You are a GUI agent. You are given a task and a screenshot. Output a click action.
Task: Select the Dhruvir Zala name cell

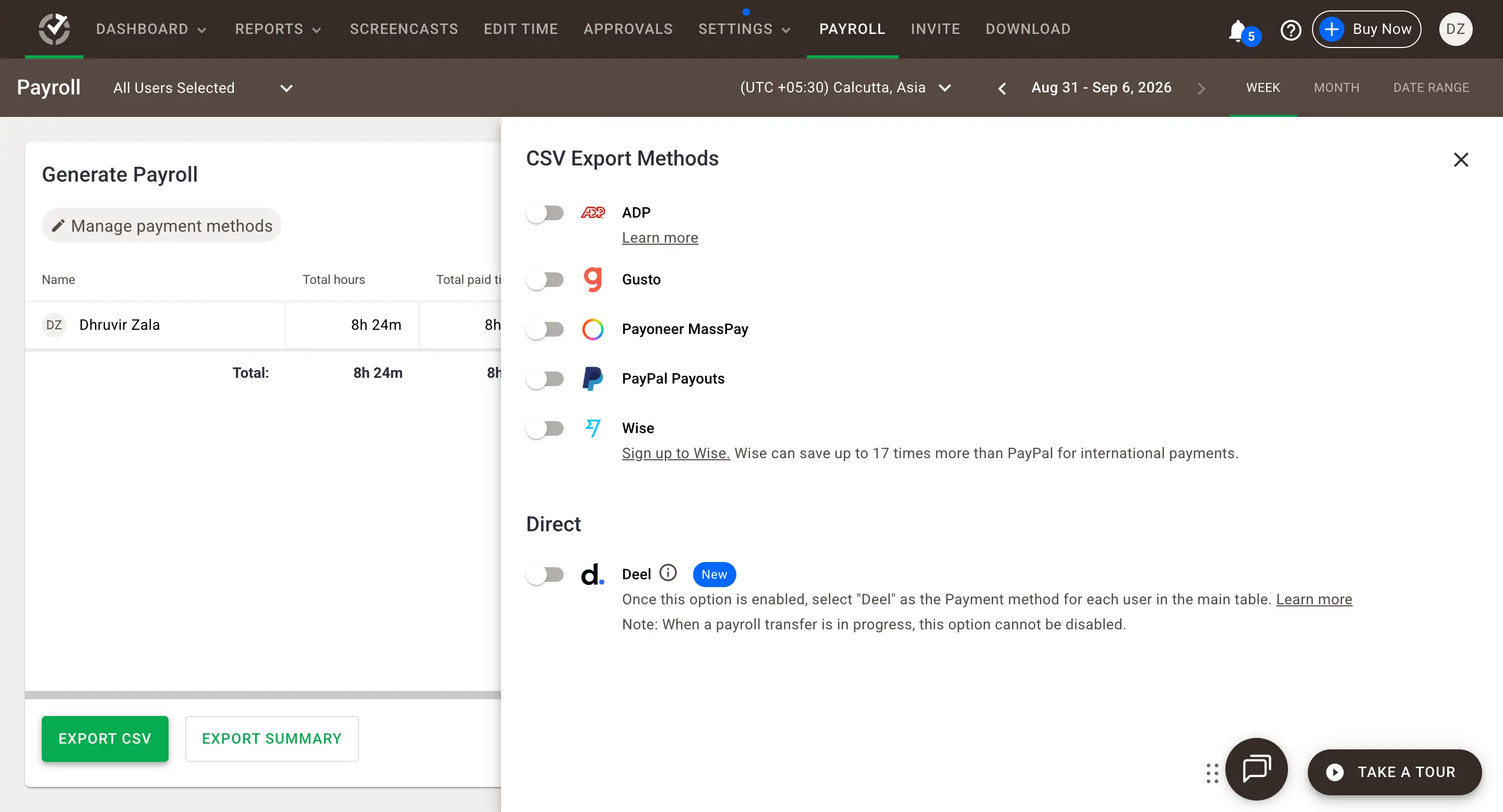click(155, 325)
